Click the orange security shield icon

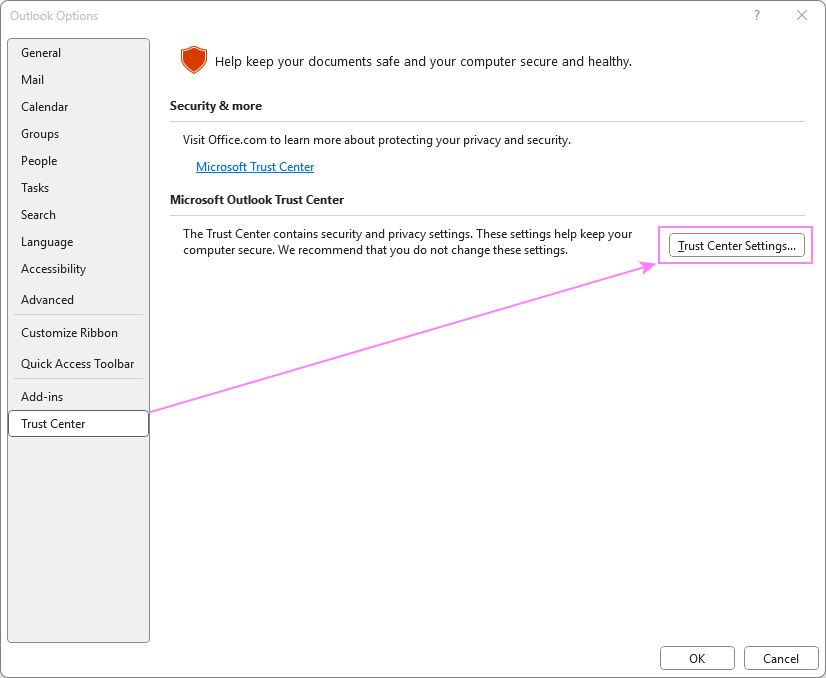pyautogui.click(x=194, y=60)
